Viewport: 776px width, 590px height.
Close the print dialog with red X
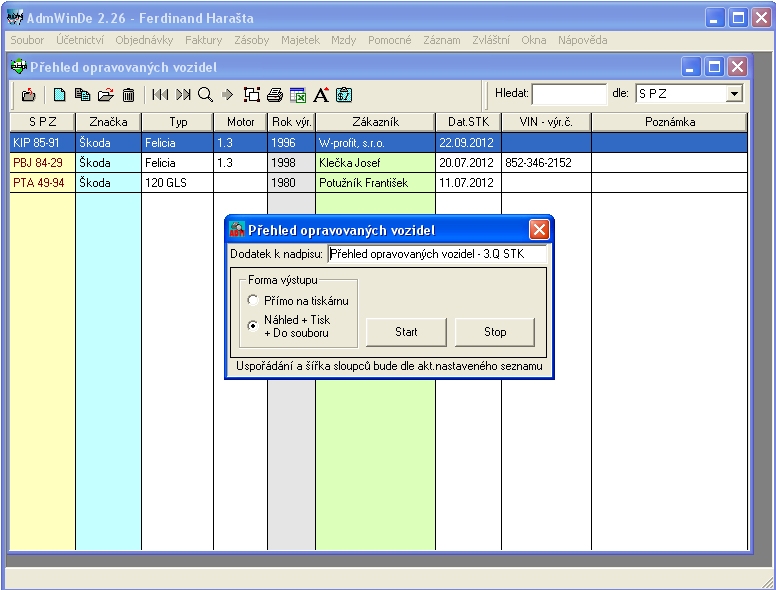click(539, 230)
